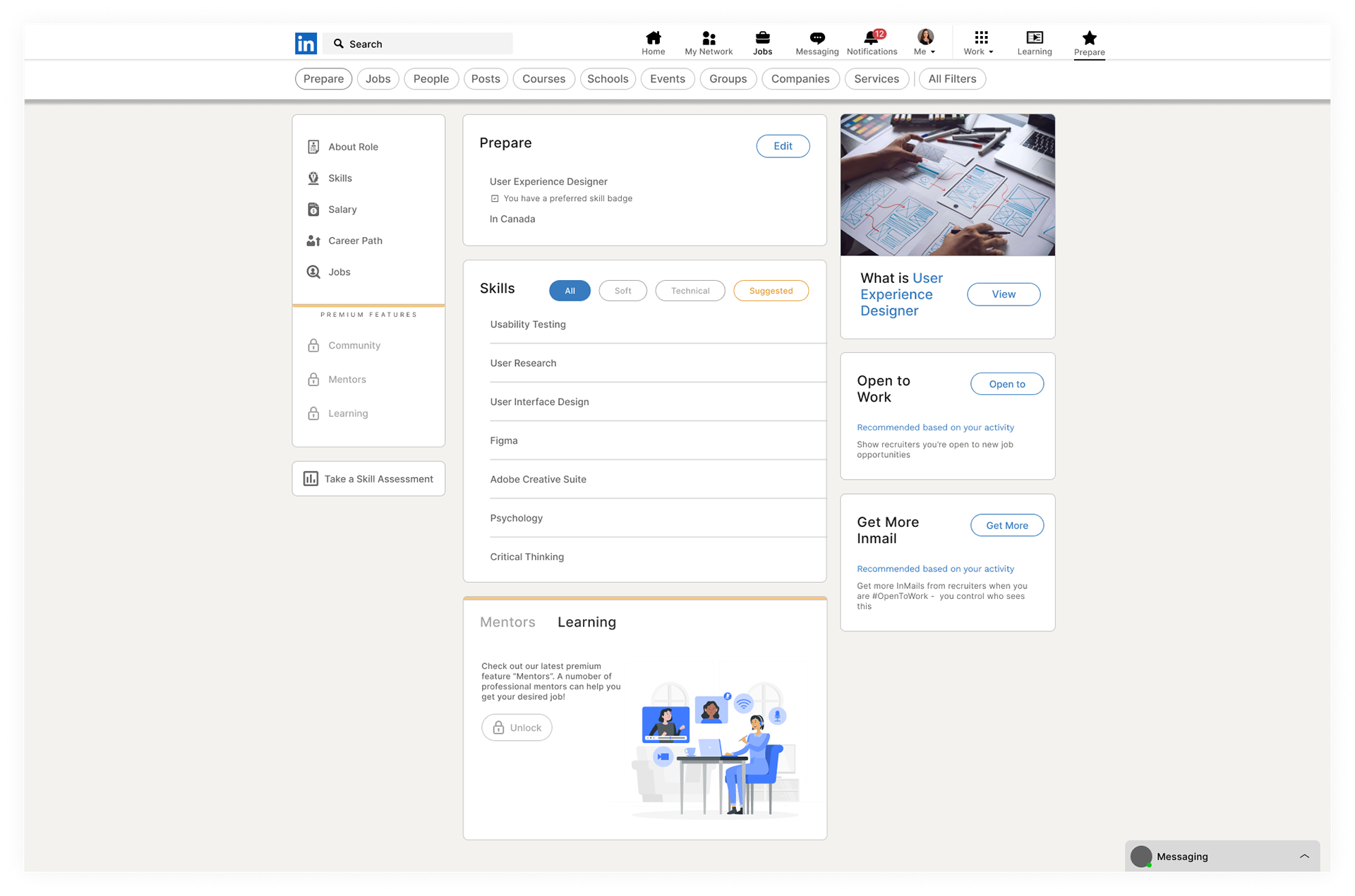Click the LinkedIn logo icon
The image size is (1355, 896).
pos(306,44)
